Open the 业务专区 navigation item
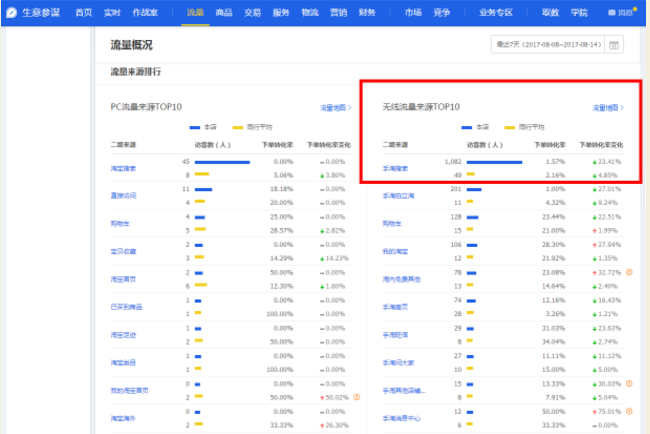This screenshot has height=434, width=650. [x=496, y=12]
